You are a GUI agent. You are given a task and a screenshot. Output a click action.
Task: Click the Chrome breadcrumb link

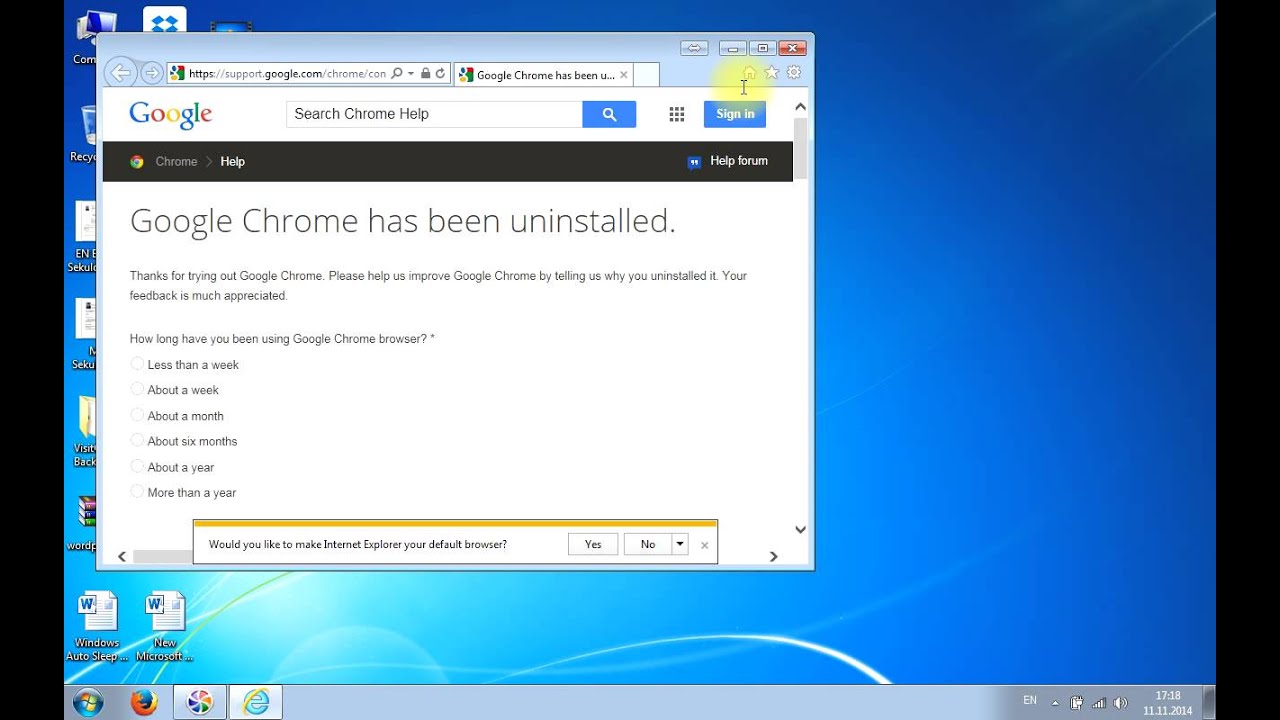tap(176, 162)
